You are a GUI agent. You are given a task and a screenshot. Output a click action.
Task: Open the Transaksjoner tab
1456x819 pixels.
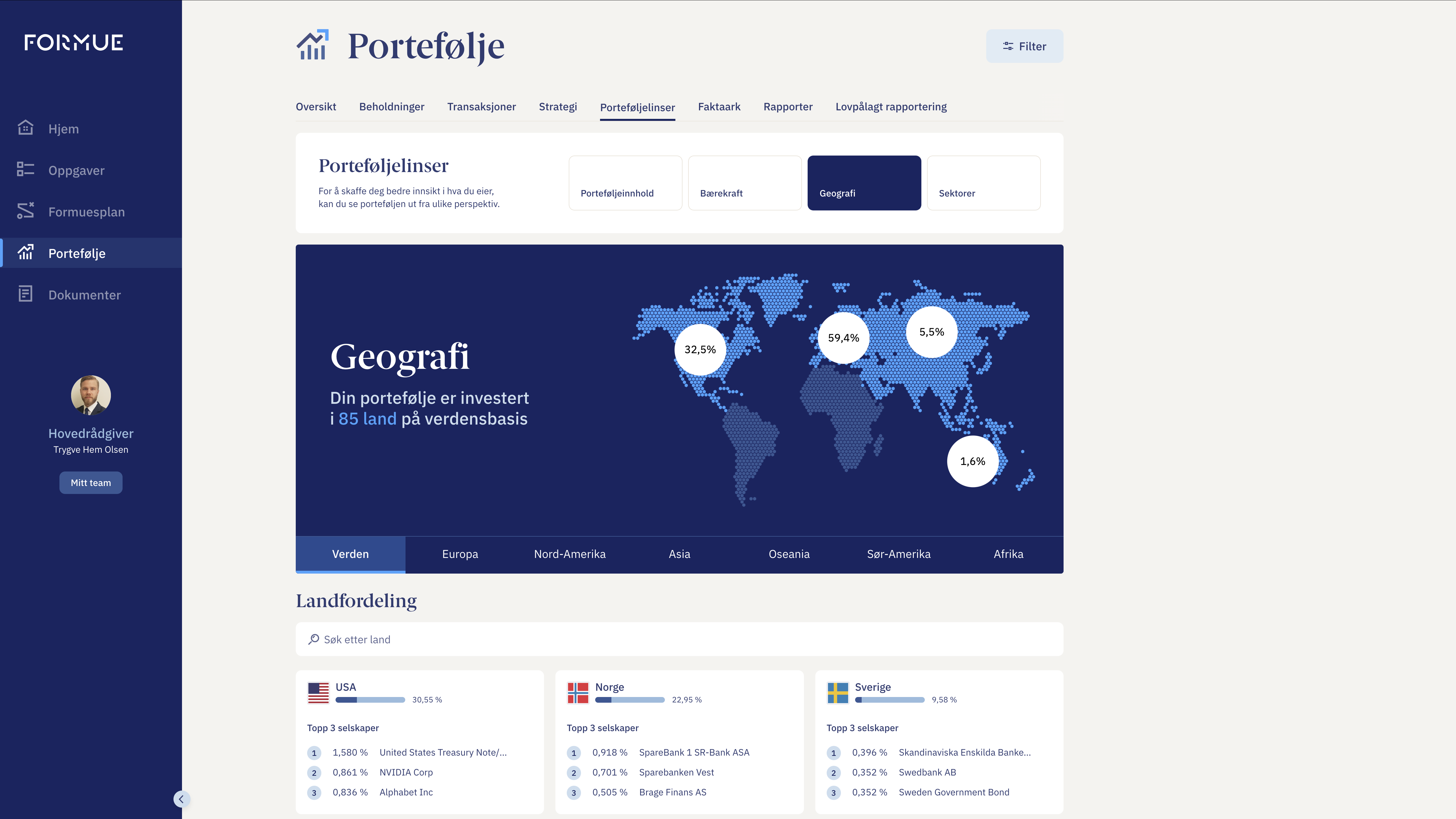481,107
